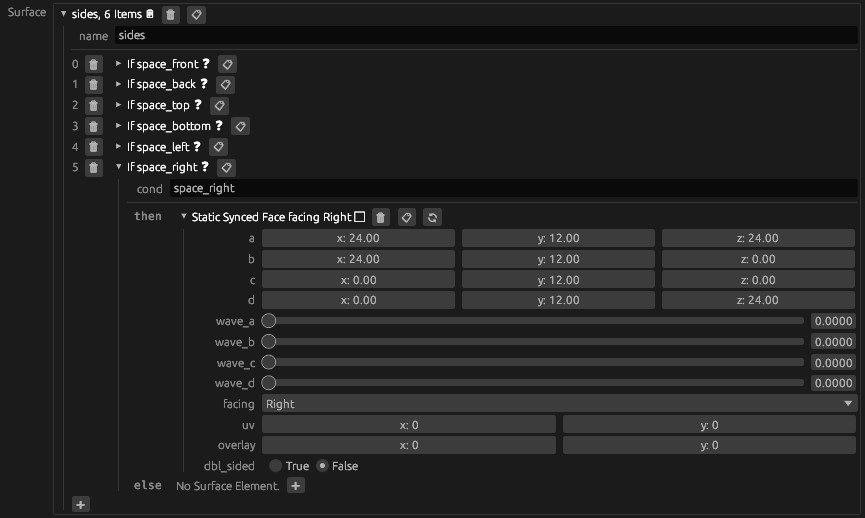
Task: Add an else surface element with plus button
Action: pyautogui.click(x=295, y=486)
